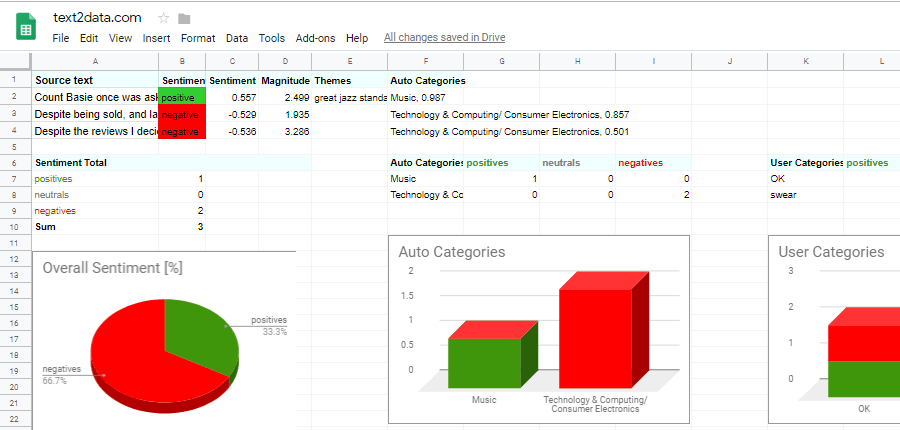This screenshot has height=430, width=900.
Task: Select row 5 header
Action: (x=15, y=146)
